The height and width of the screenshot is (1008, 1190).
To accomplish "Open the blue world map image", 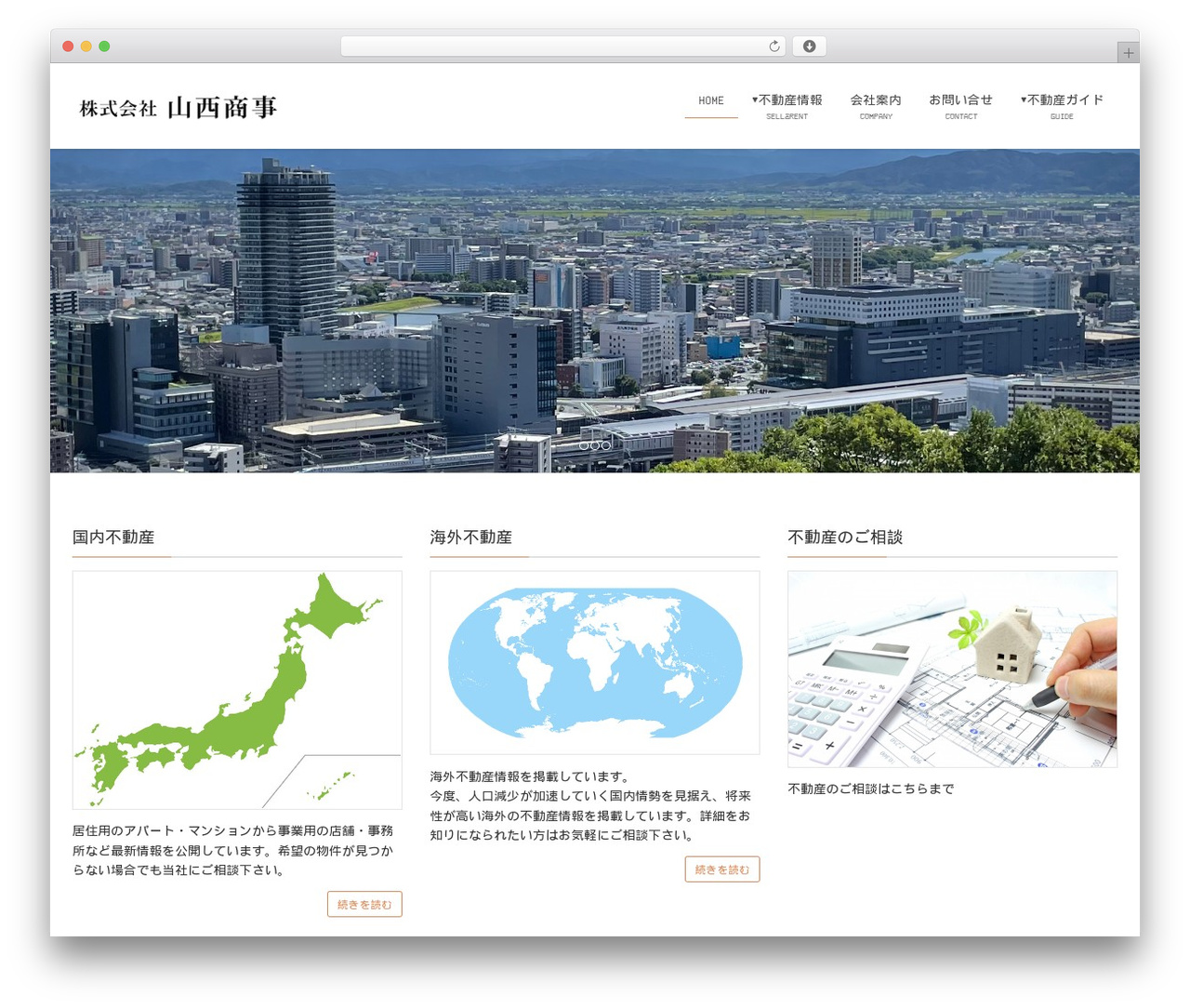I will click(x=595, y=663).
